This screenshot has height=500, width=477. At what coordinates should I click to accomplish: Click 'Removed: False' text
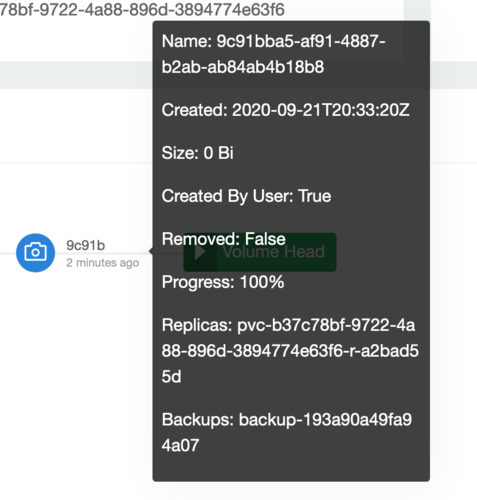pyautogui.click(x=224, y=239)
